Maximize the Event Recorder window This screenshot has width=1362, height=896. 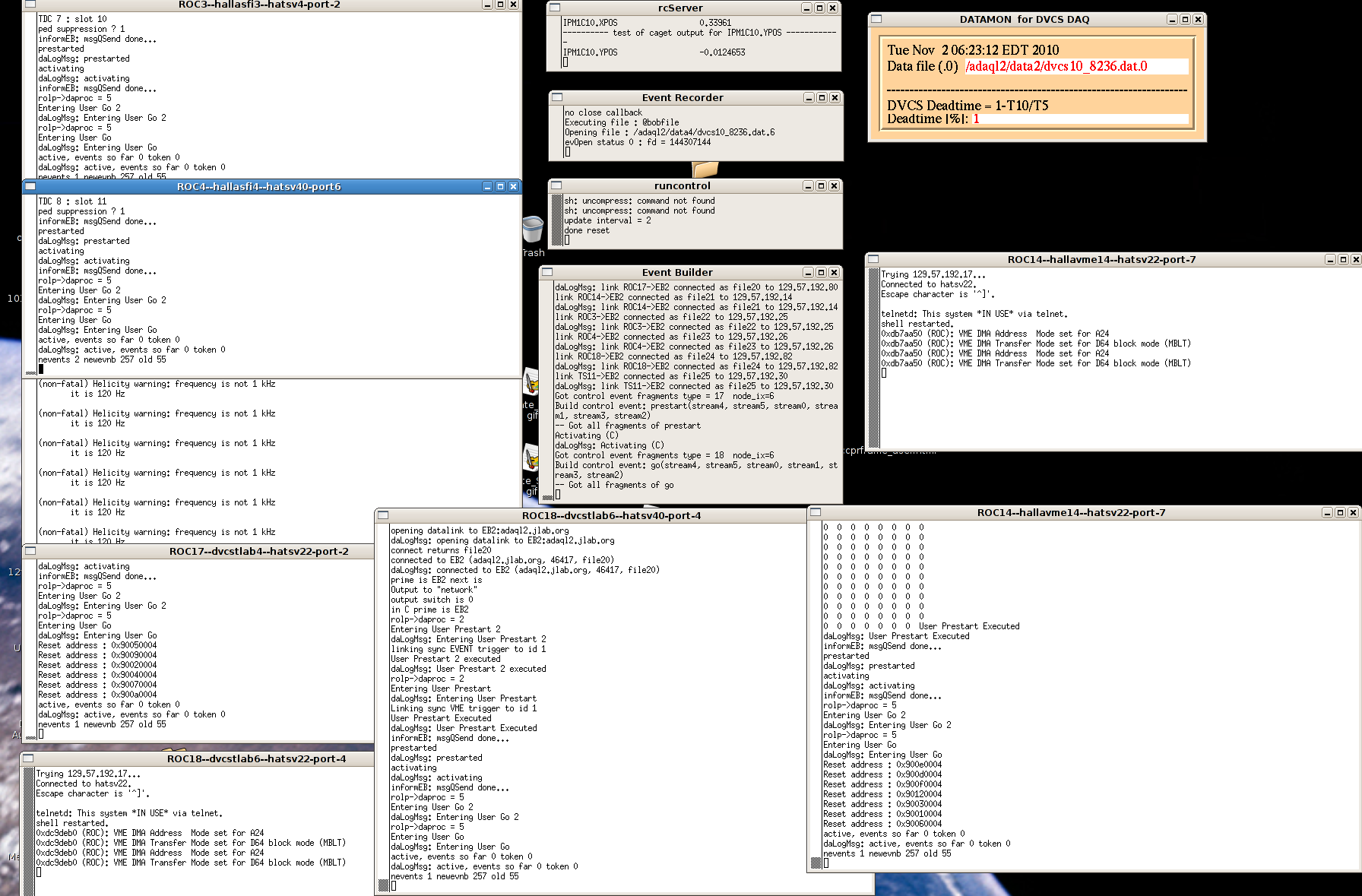[822, 97]
